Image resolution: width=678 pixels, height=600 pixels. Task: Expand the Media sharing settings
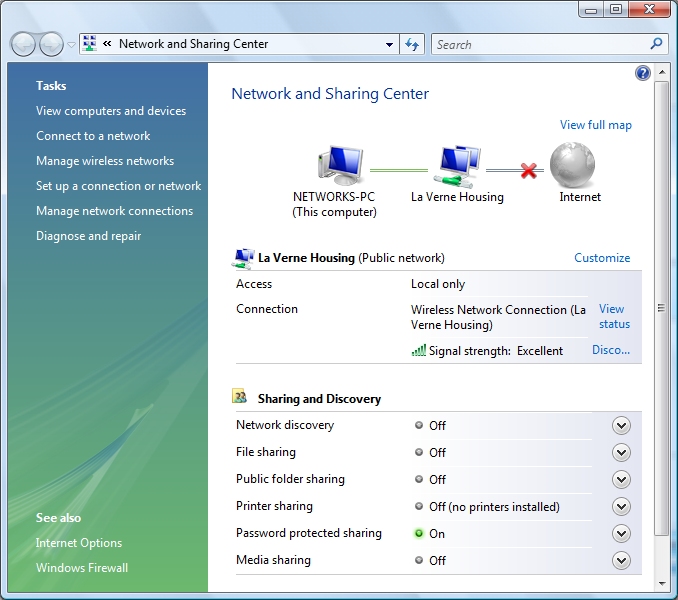621,561
